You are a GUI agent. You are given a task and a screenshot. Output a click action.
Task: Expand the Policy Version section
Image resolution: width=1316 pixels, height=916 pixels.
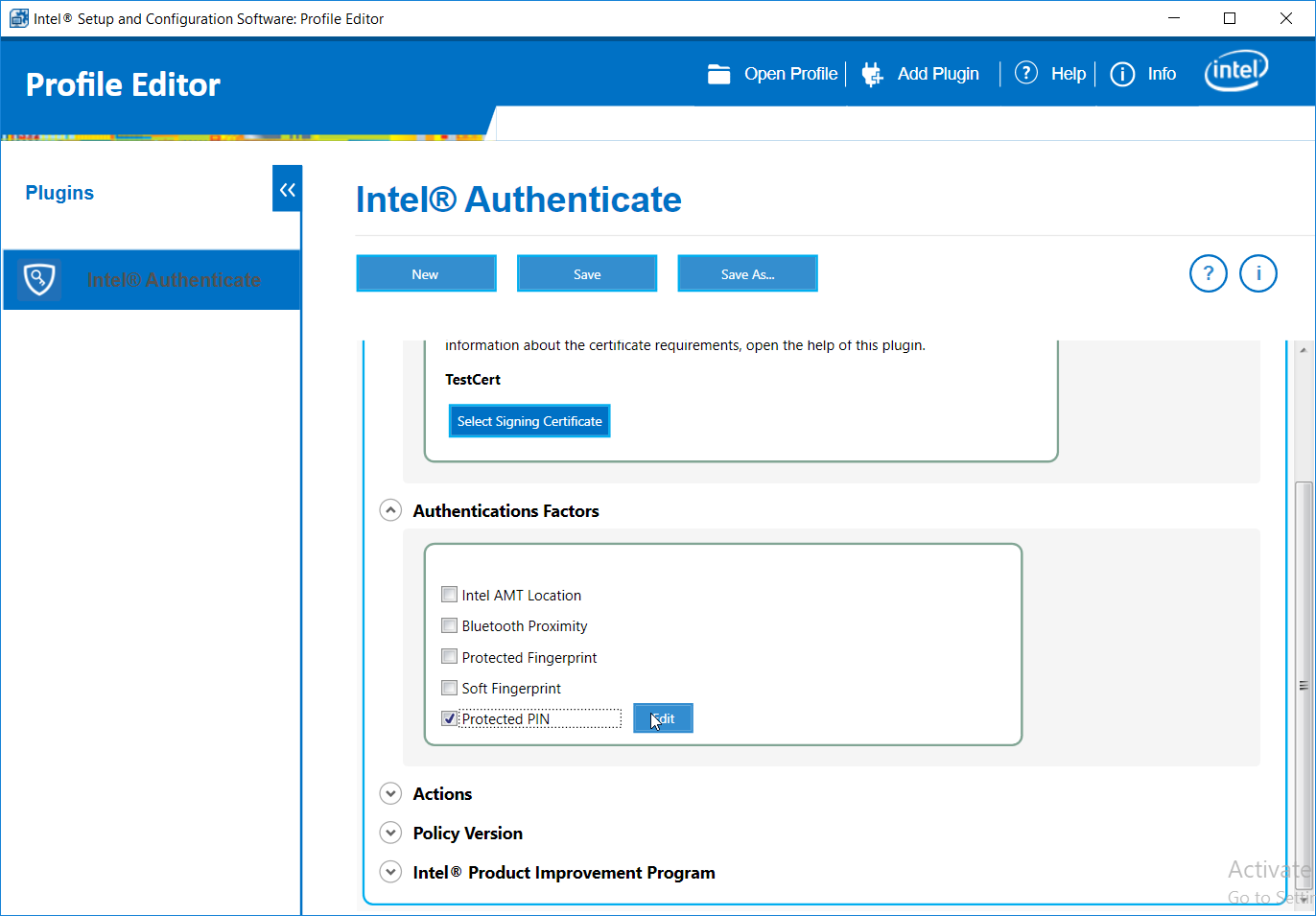(x=390, y=833)
